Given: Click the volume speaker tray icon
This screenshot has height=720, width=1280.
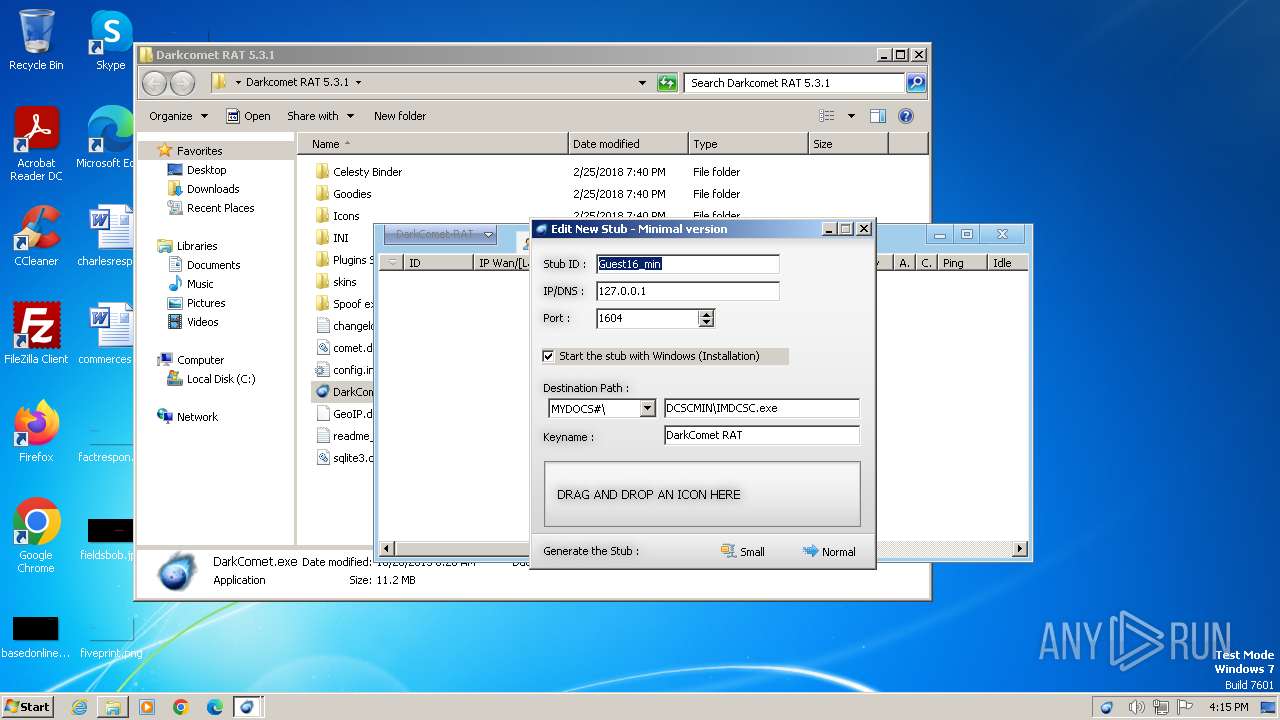Looking at the screenshot, I should click(1136, 707).
